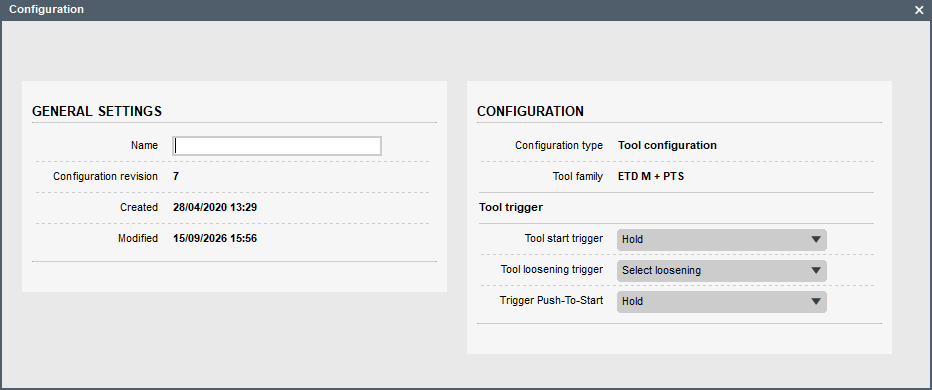Viewport: 932px width, 390px height.
Task: Click the Tool family label
Action: (578, 177)
